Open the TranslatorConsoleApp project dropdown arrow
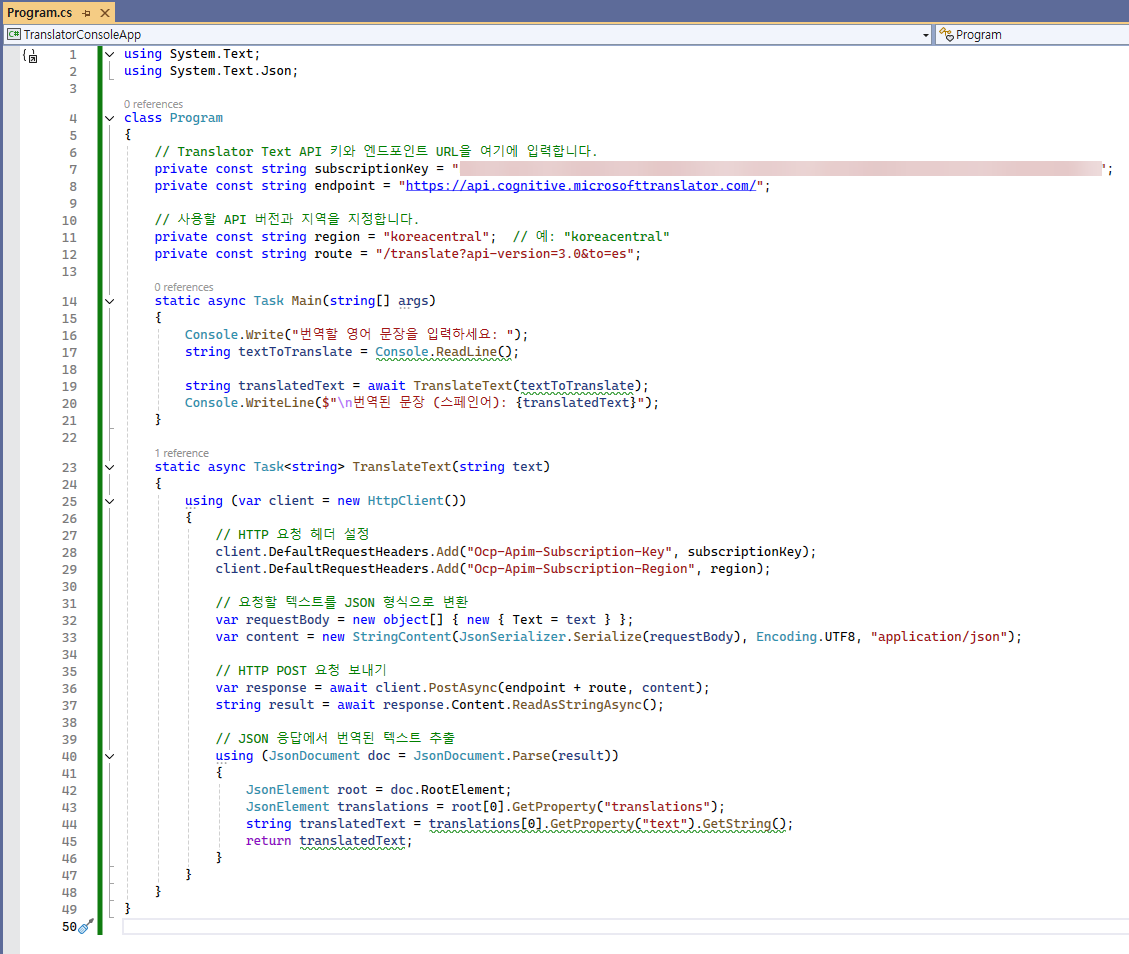The image size is (1129, 954). (x=926, y=35)
